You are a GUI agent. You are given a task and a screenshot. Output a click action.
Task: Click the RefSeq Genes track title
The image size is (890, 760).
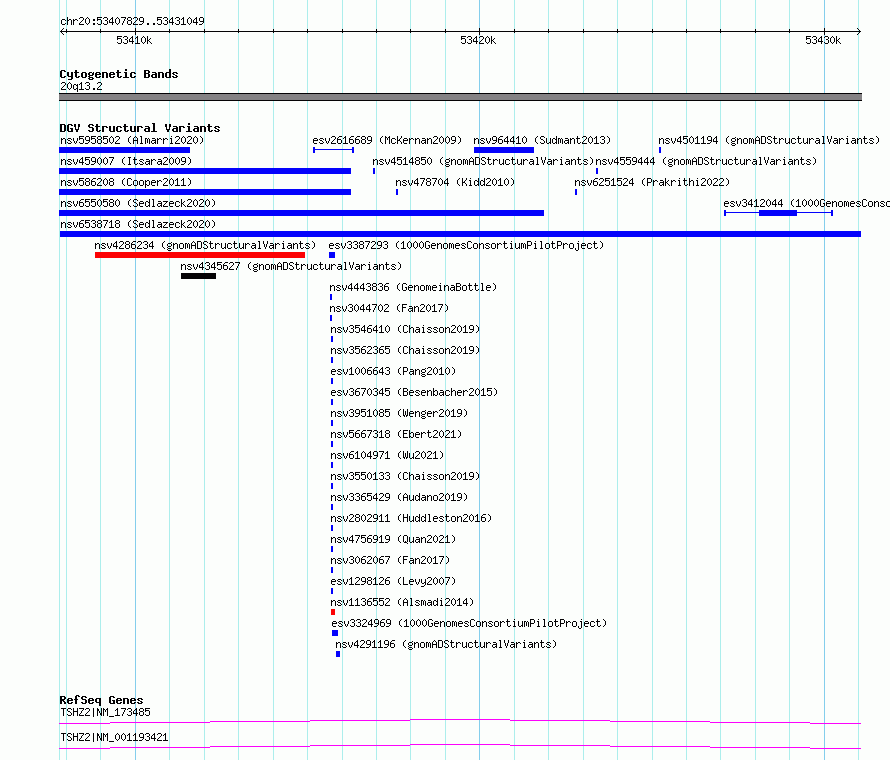(x=101, y=700)
